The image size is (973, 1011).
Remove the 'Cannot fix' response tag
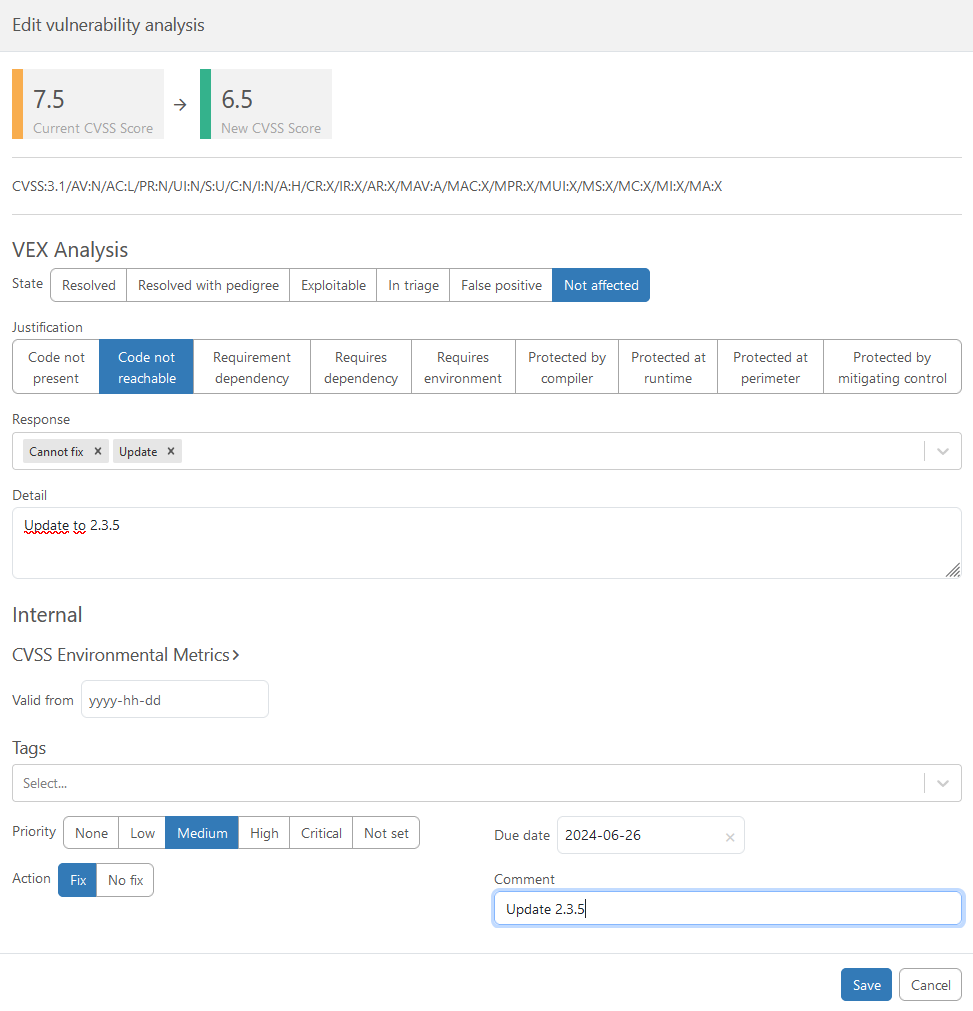97,451
